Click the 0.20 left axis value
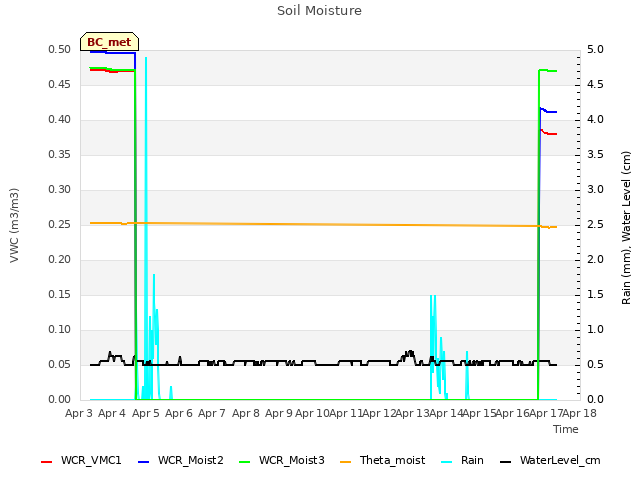 (60, 260)
